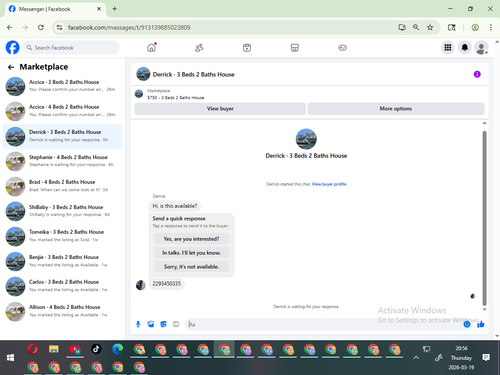Screen dimensions: 500x375
Task: Open the emoji picker in message box
Action: point(467,324)
